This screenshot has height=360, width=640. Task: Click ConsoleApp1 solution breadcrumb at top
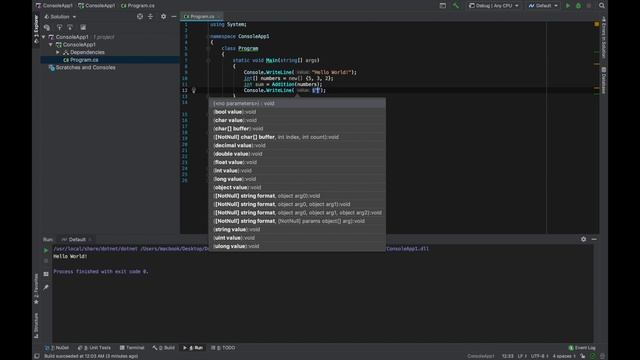[53, 6]
